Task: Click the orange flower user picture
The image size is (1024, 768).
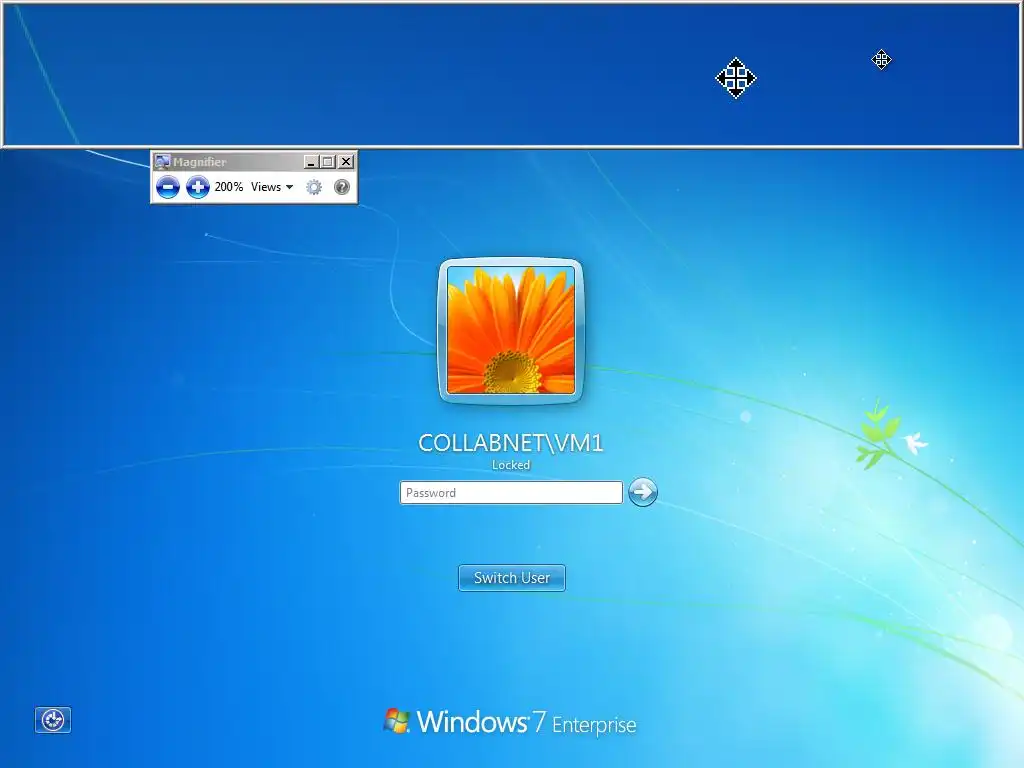Action: click(511, 330)
